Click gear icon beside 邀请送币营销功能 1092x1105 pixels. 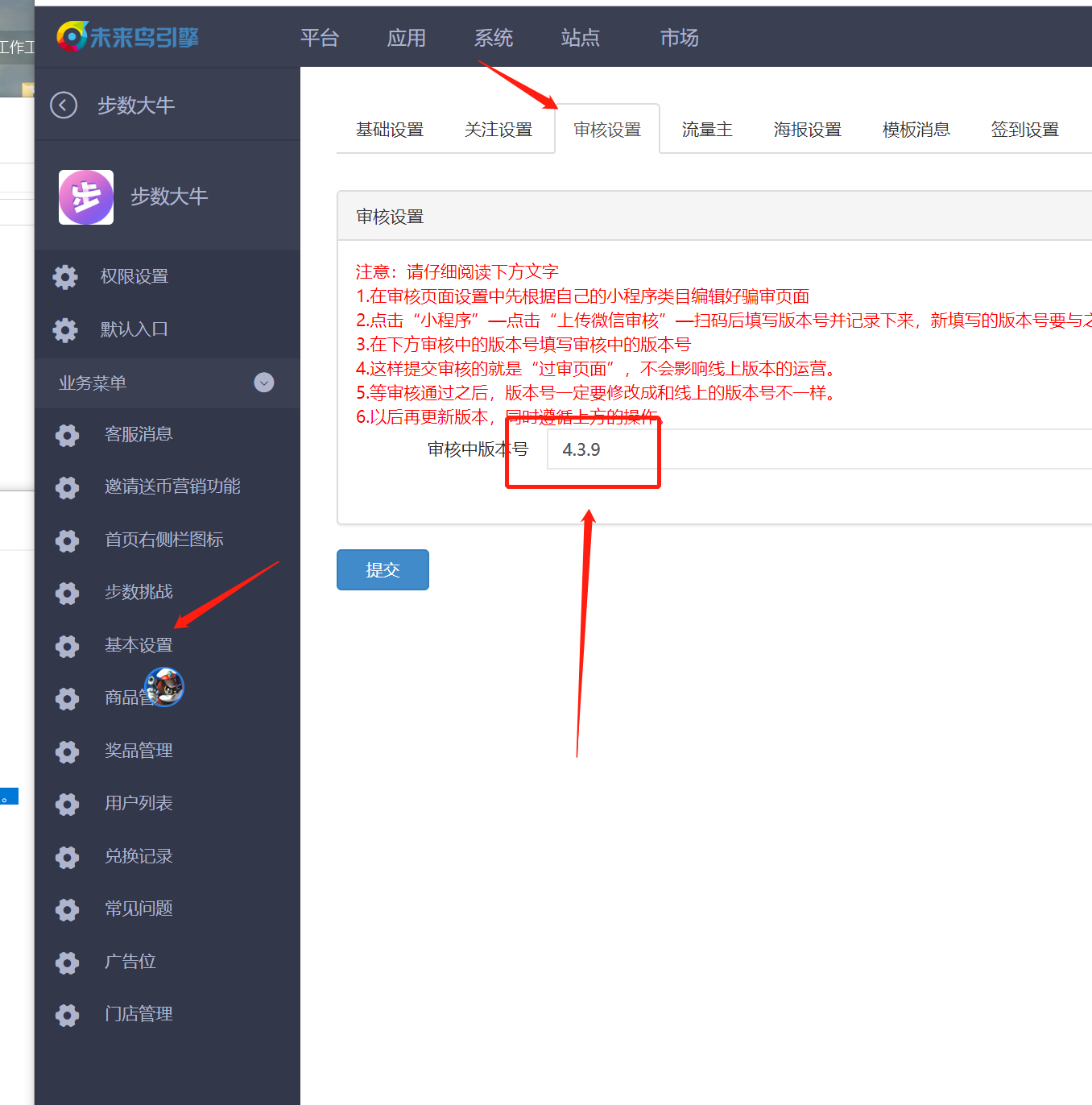(68, 487)
